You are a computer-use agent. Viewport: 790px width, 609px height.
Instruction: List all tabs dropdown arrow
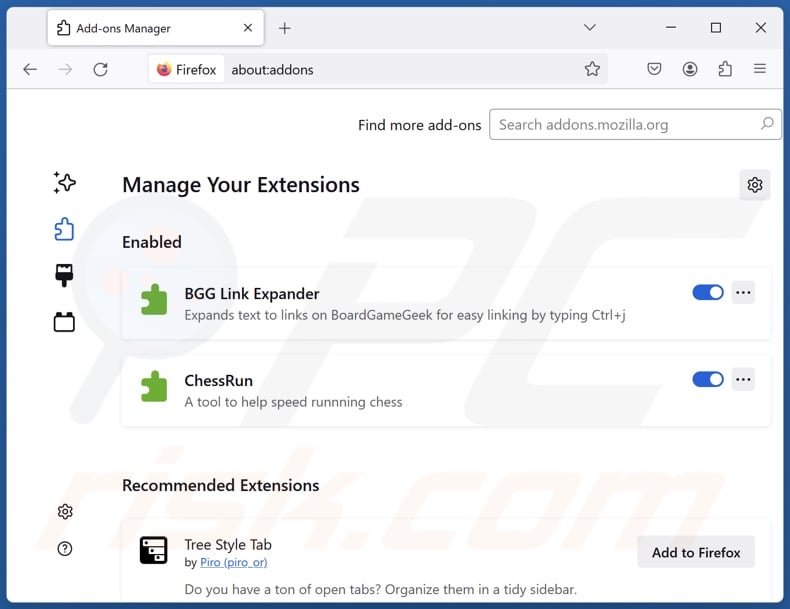(x=590, y=28)
